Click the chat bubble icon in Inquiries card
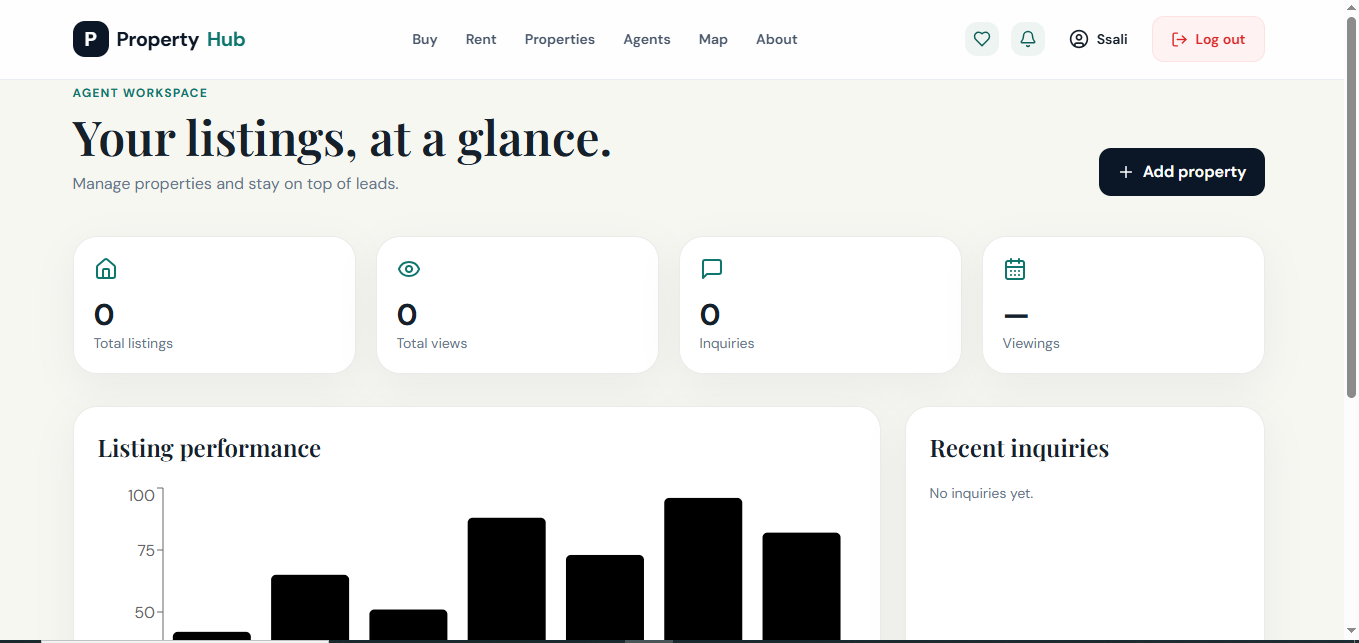Screen dimensions: 1359x643 pos(712,269)
